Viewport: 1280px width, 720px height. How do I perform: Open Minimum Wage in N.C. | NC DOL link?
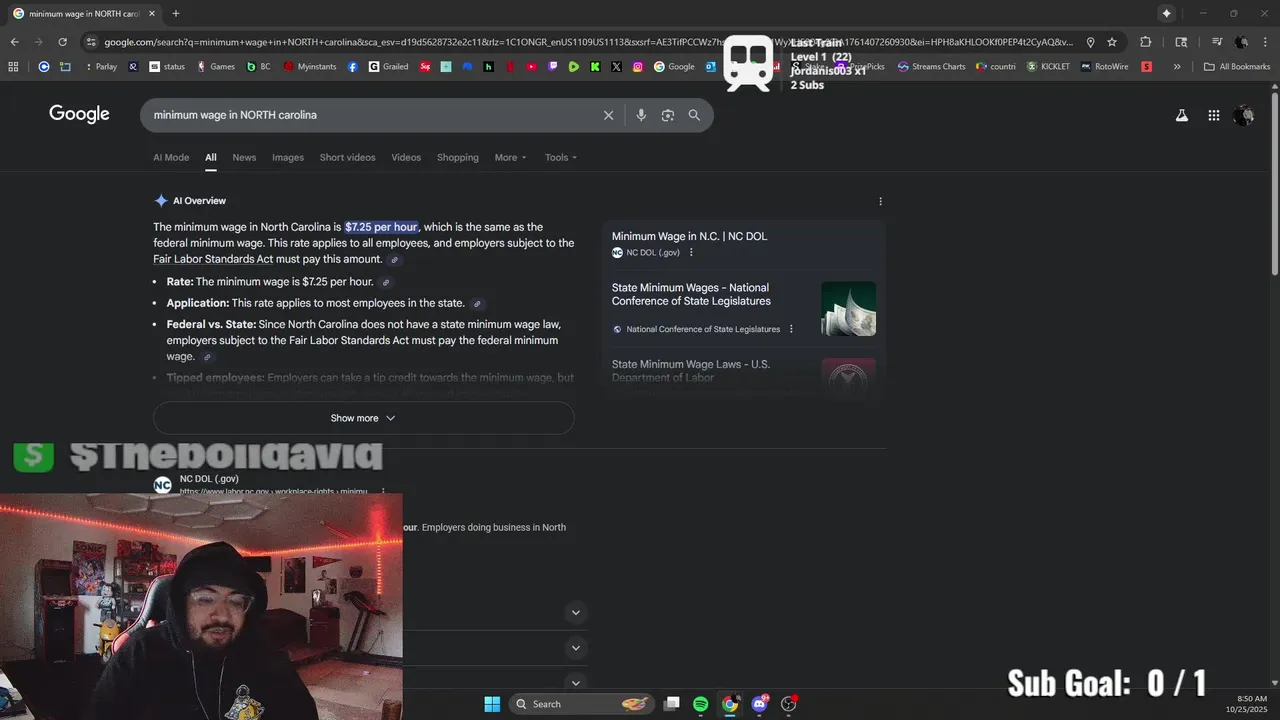pos(689,237)
